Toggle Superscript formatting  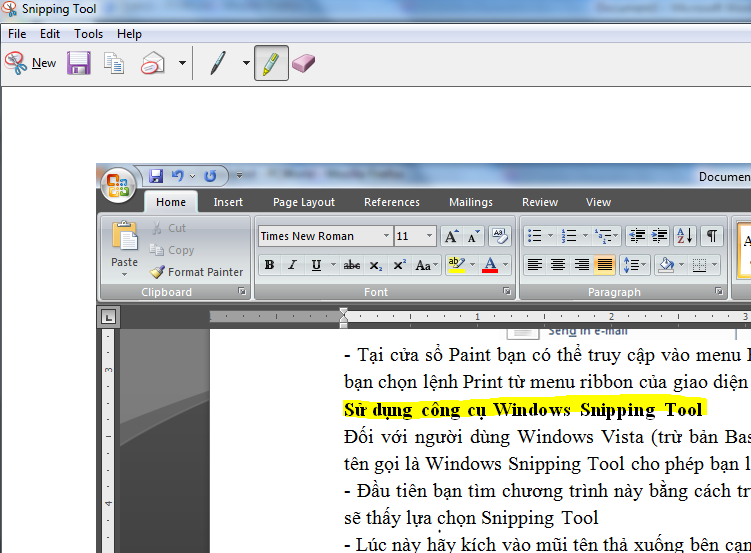[x=399, y=265]
